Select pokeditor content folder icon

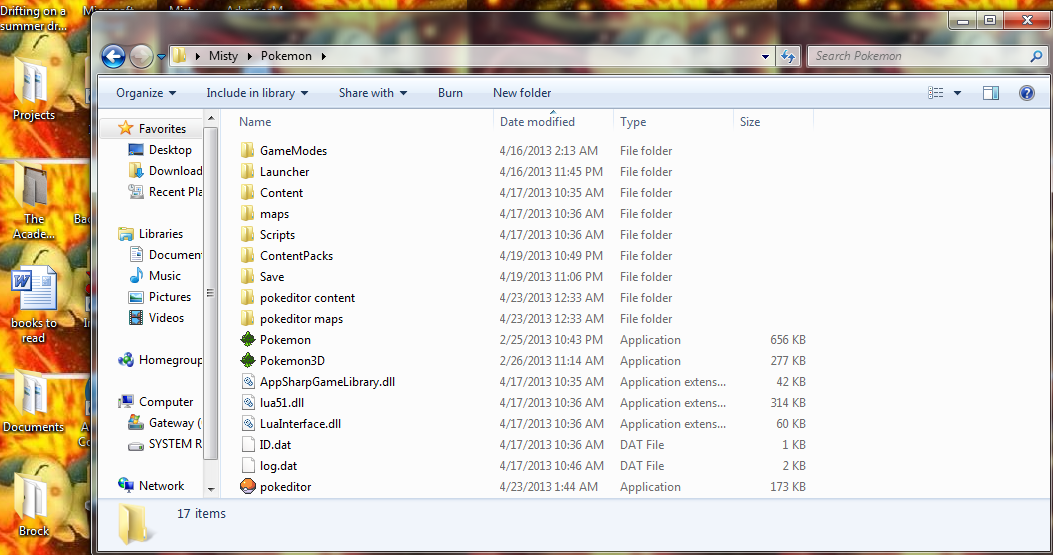(248, 298)
